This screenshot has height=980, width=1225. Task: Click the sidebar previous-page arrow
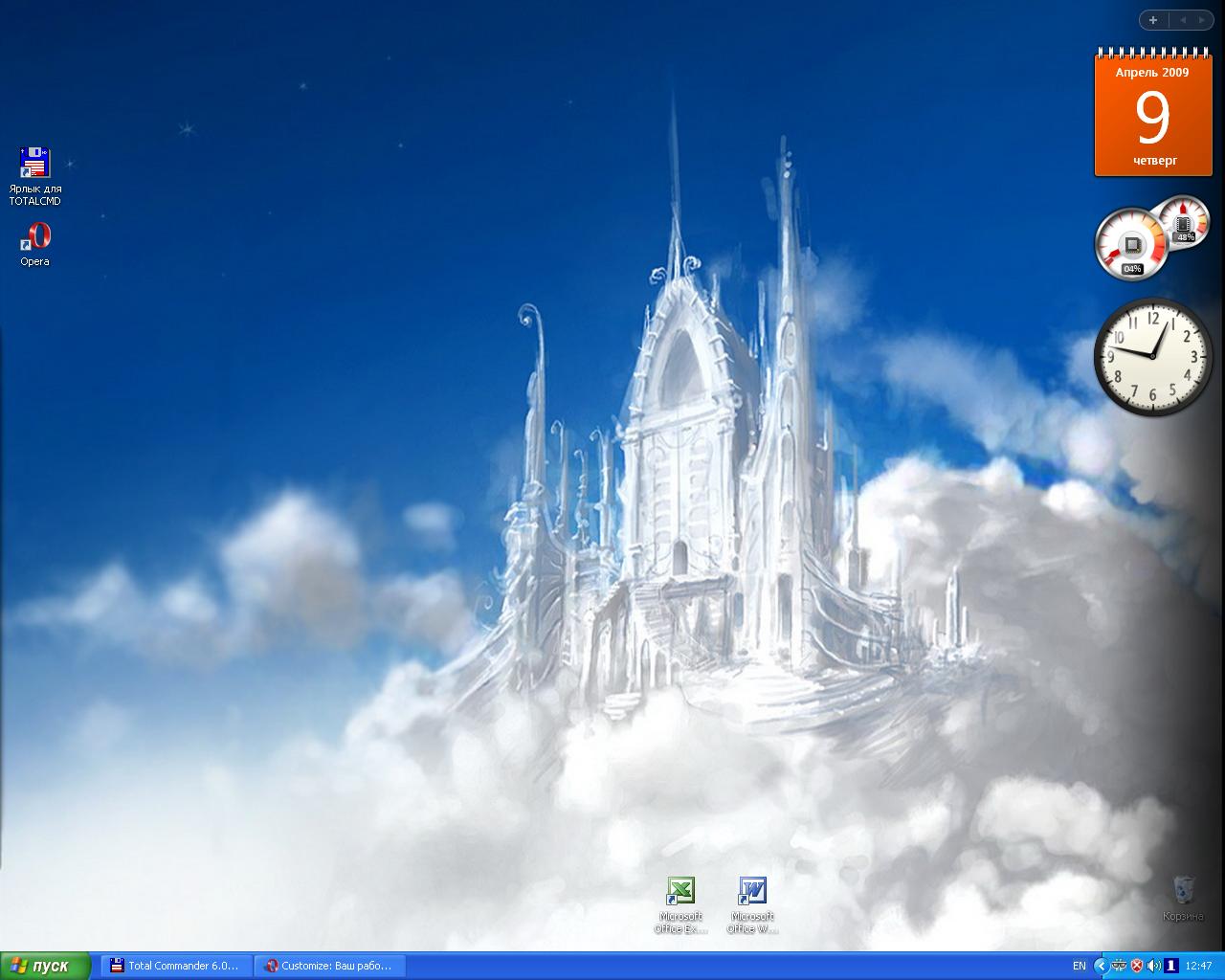[1182, 20]
